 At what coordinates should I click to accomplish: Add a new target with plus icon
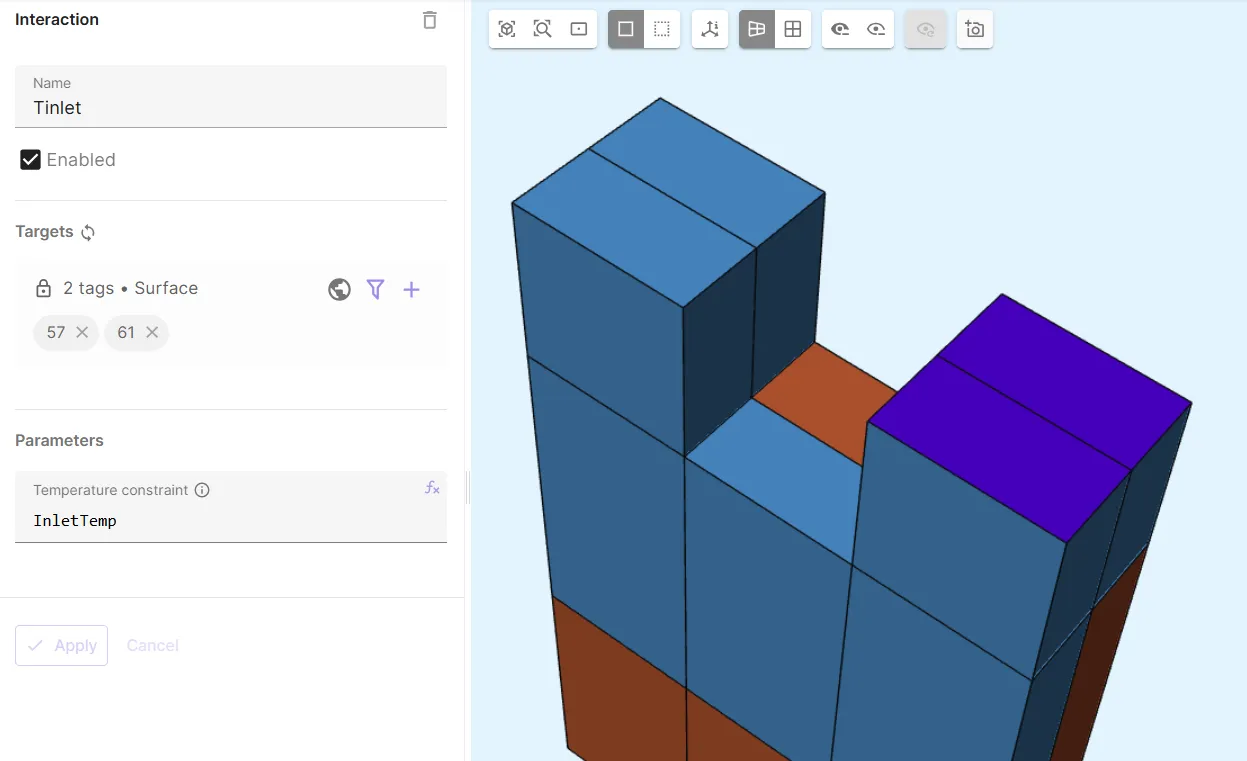click(411, 289)
